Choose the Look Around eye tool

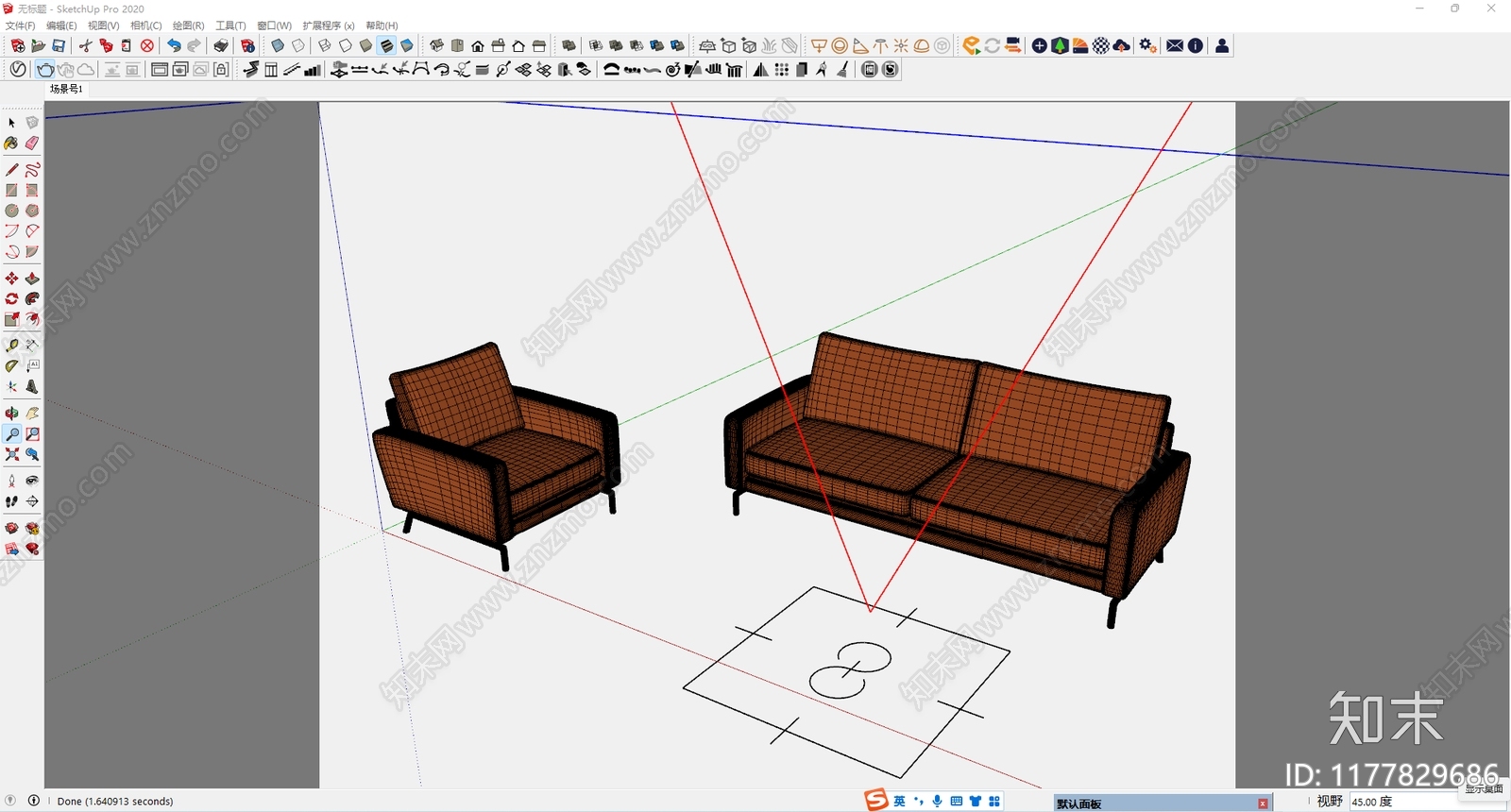coord(32,481)
